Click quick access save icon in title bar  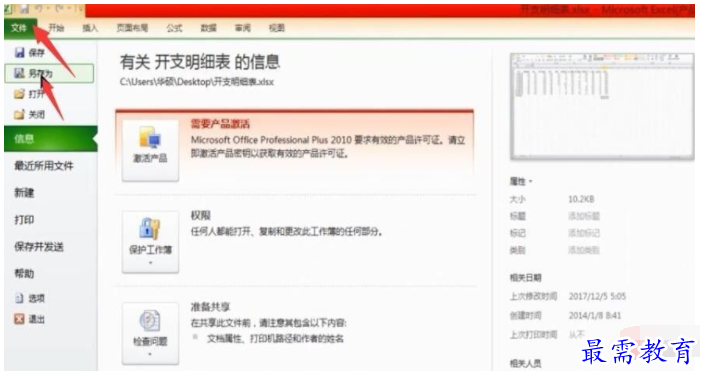pos(25,9)
